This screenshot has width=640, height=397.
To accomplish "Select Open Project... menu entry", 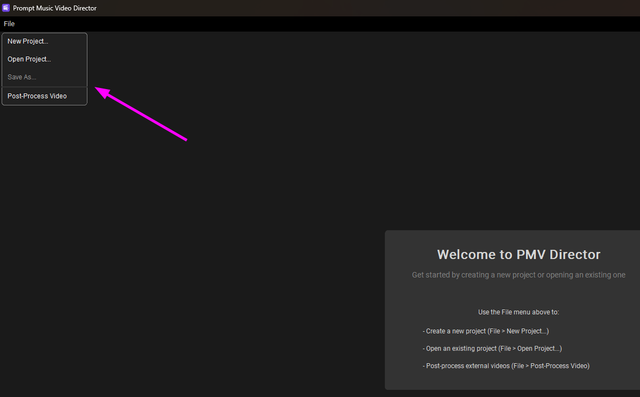I will [x=44, y=59].
